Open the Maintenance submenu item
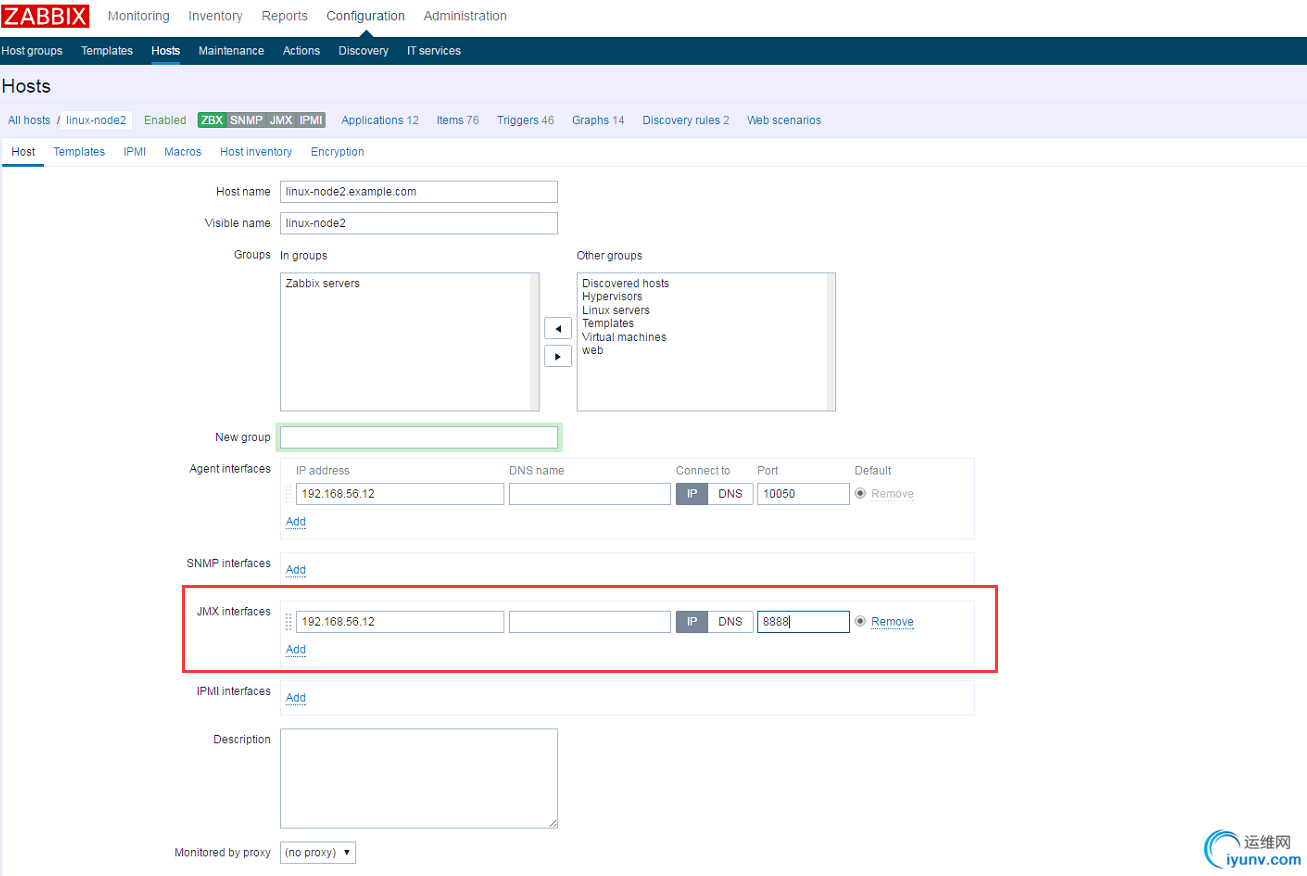The height and width of the screenshot is (876, 1307). point(231,51)
